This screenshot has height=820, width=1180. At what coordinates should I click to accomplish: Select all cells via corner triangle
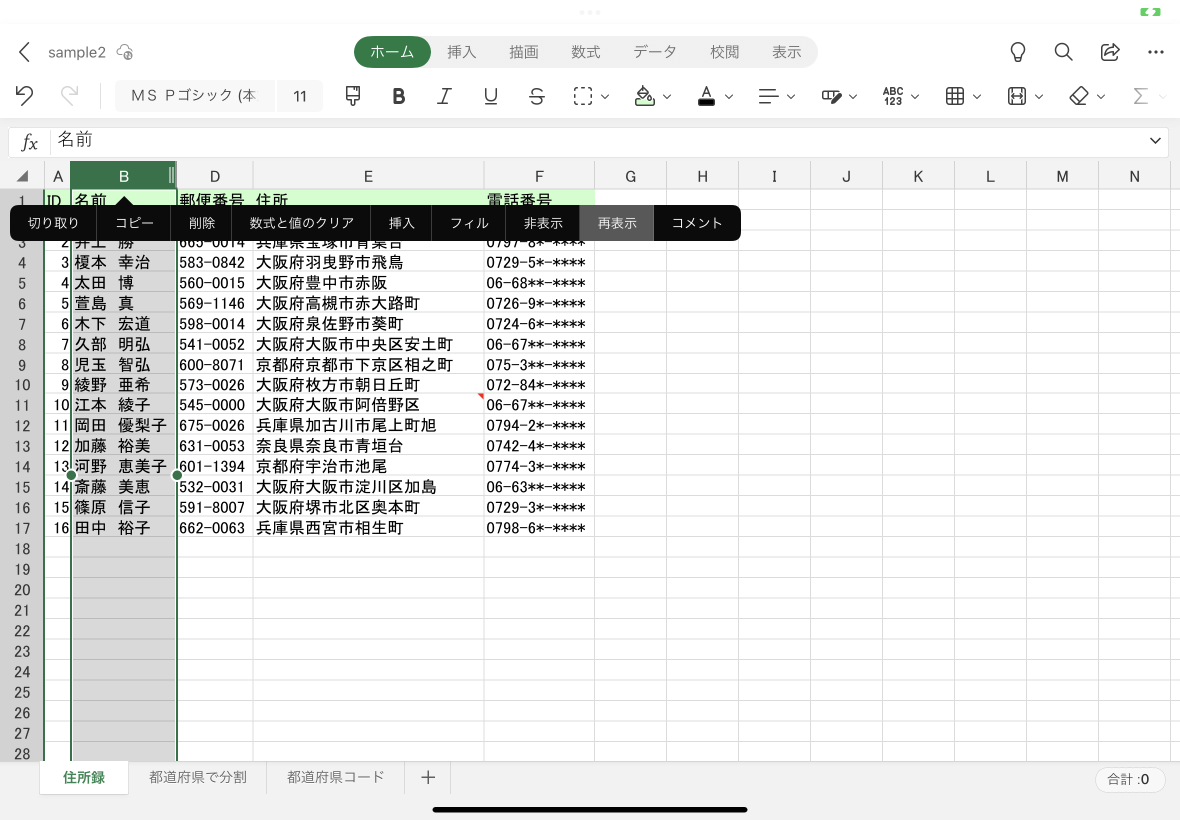tap(23, 176)
